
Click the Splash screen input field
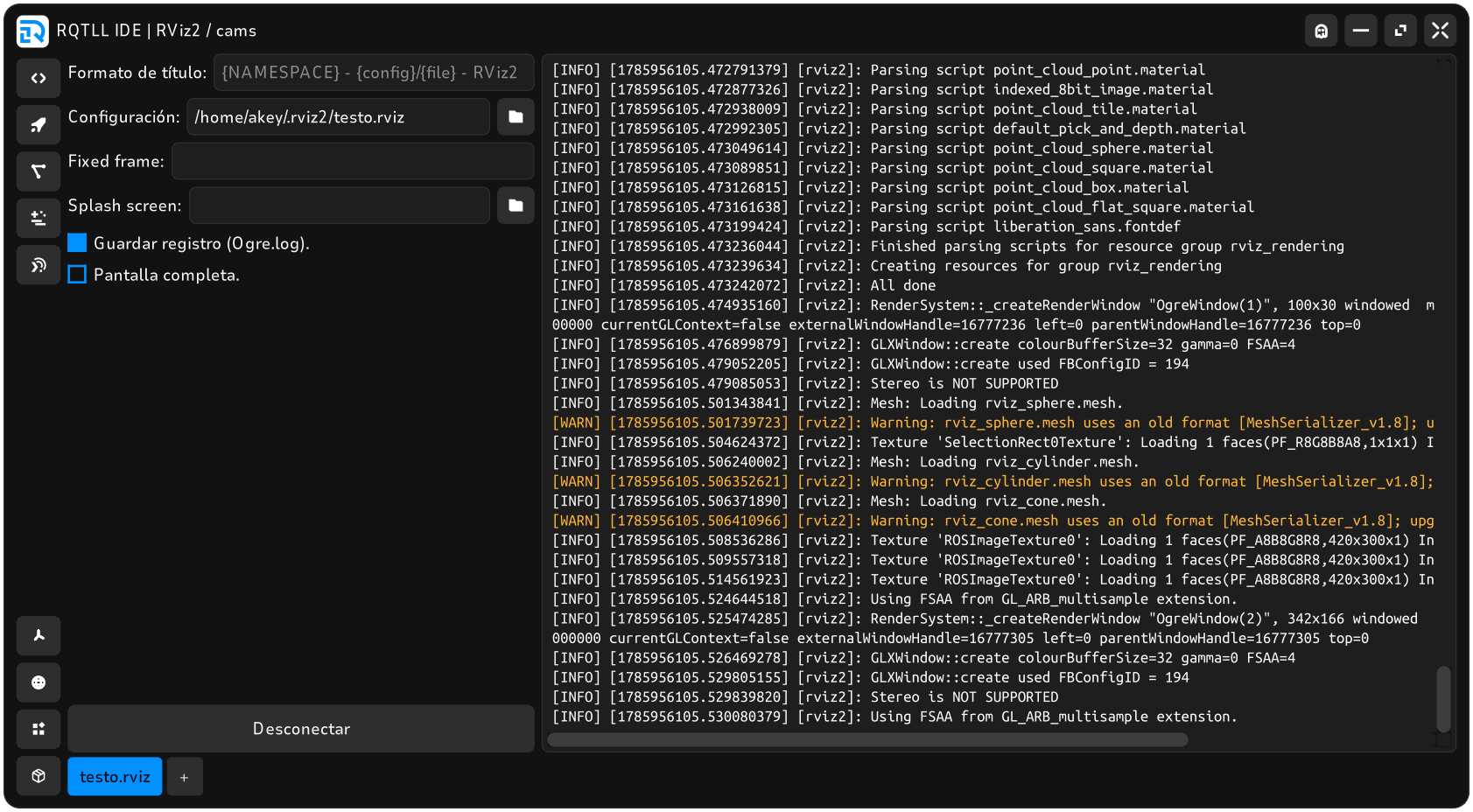point(340,206)
